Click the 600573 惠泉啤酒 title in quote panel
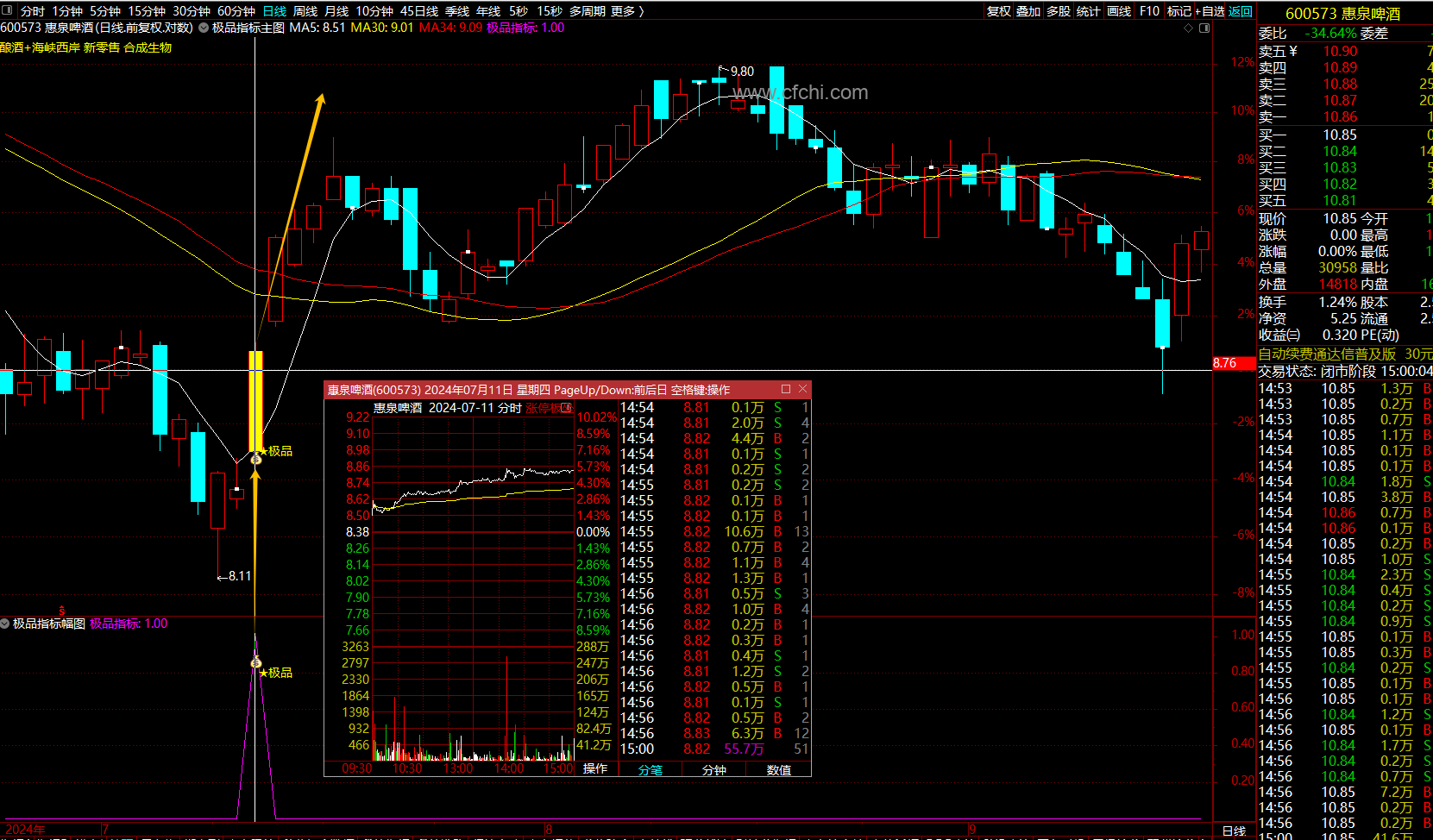 pyautogui.click(x=1342, y=14)
